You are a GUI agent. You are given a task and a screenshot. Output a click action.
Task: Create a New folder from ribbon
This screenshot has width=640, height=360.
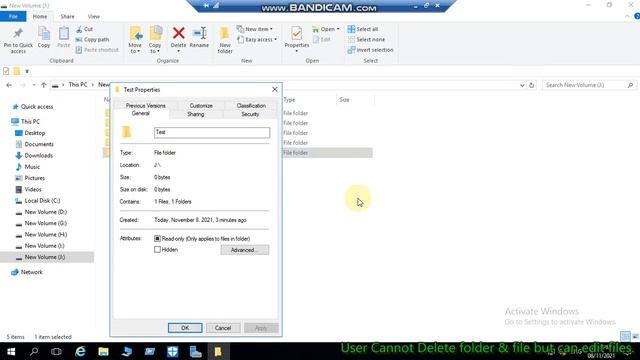[x=225, y=40]
